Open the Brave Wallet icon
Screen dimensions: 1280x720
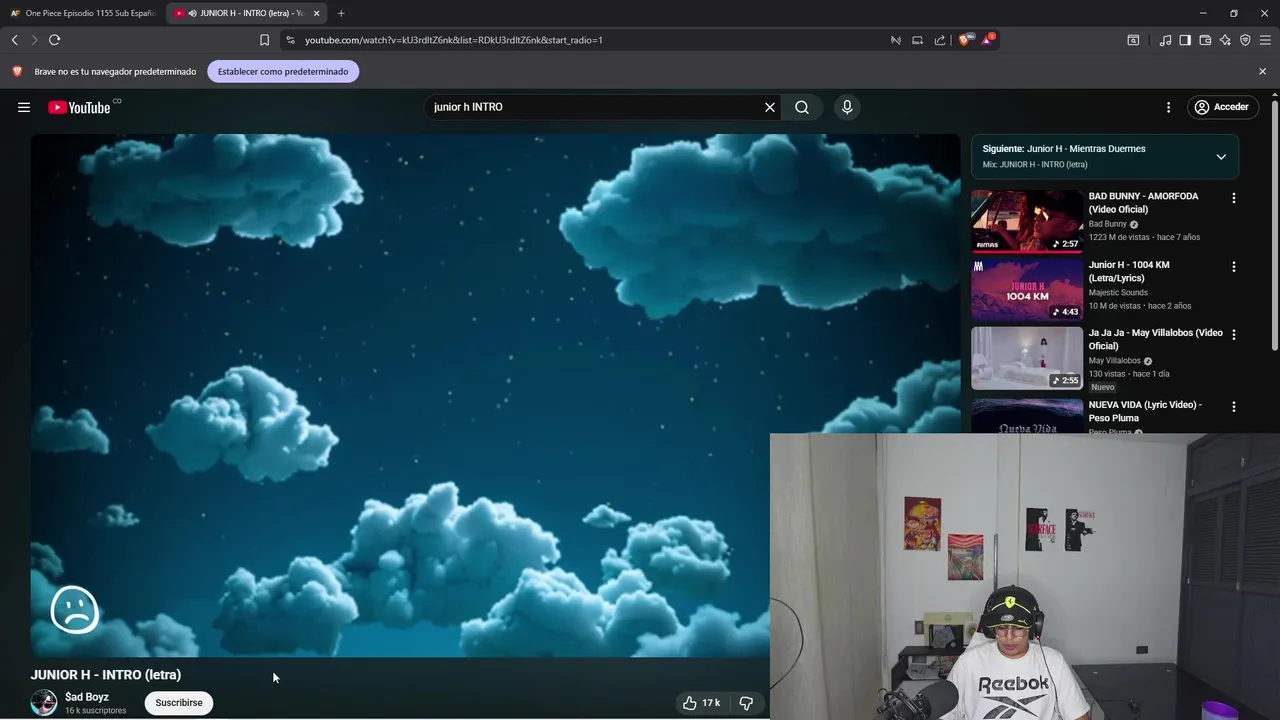coord(1205,40)
